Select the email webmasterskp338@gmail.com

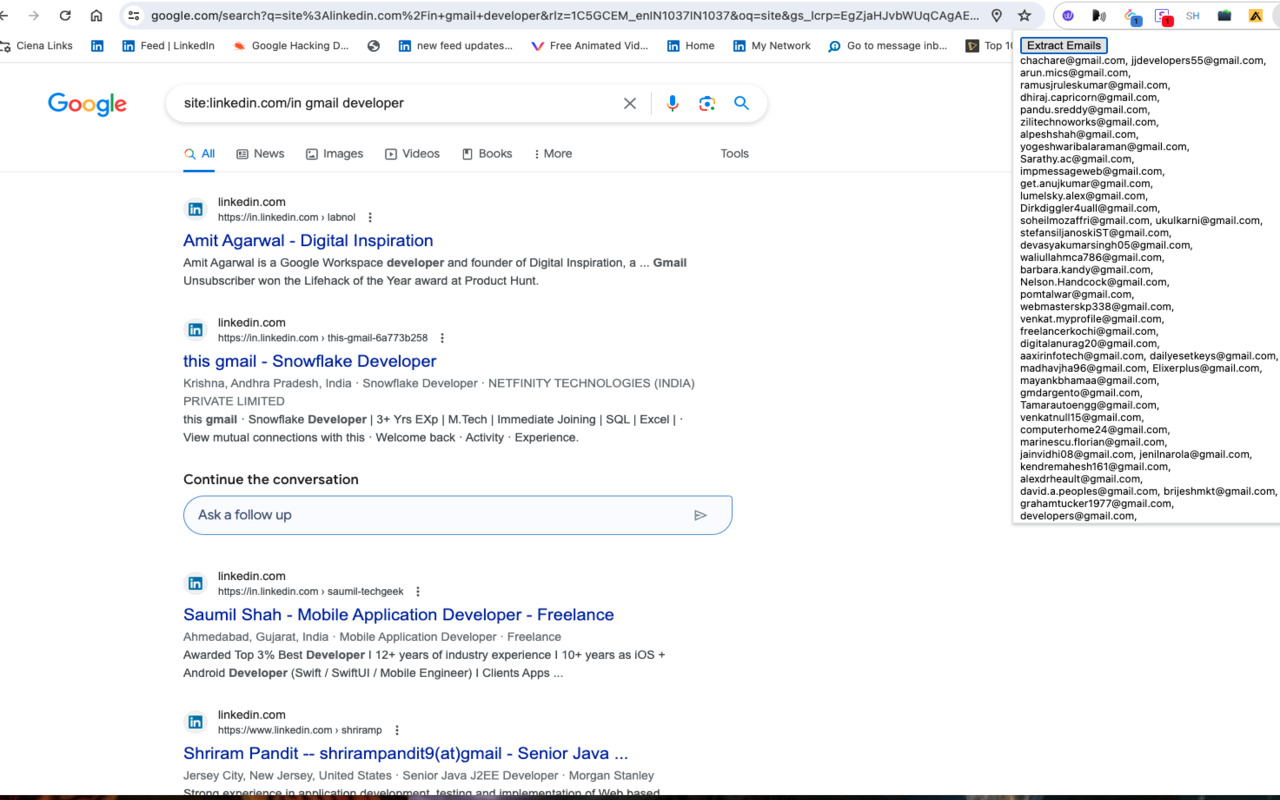coord(1097,307)
